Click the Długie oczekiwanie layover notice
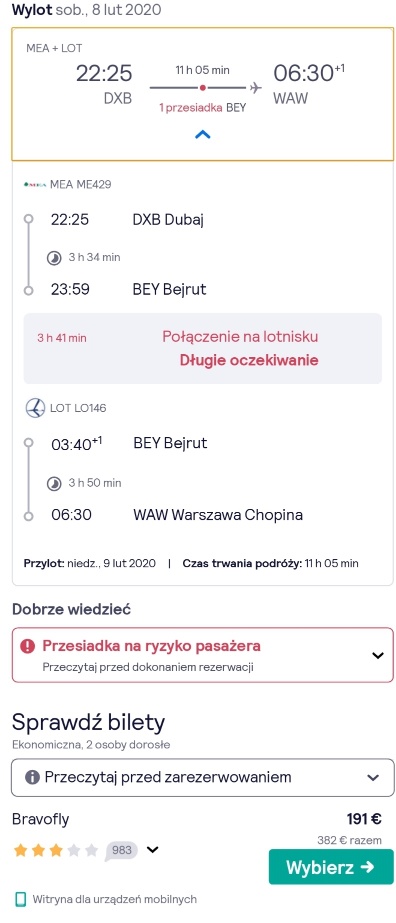Screen dimensions: 396x923 coord(249,360)
